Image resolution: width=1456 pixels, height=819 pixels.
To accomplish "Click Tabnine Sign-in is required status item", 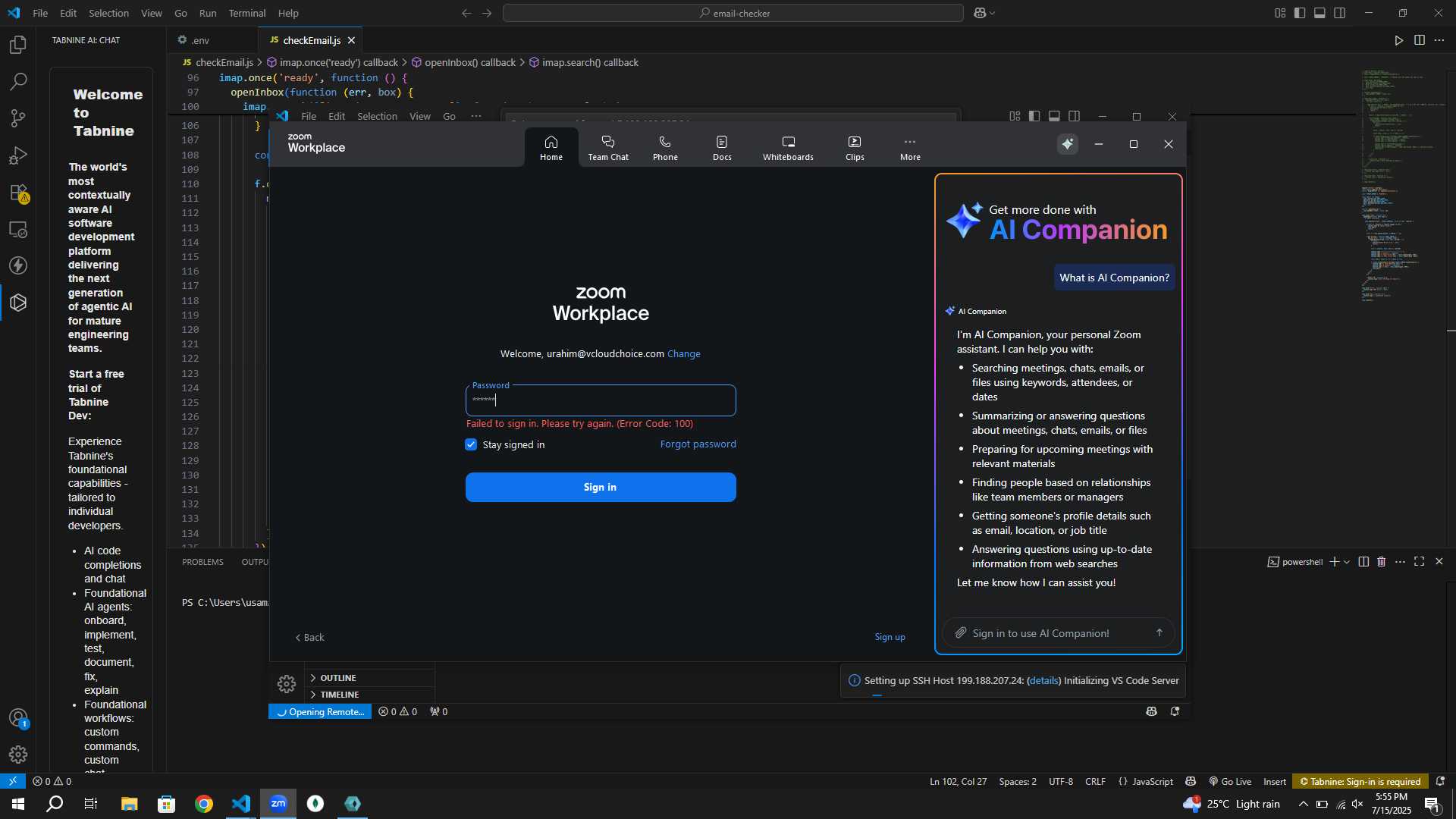I will [x=1360, y=781].
